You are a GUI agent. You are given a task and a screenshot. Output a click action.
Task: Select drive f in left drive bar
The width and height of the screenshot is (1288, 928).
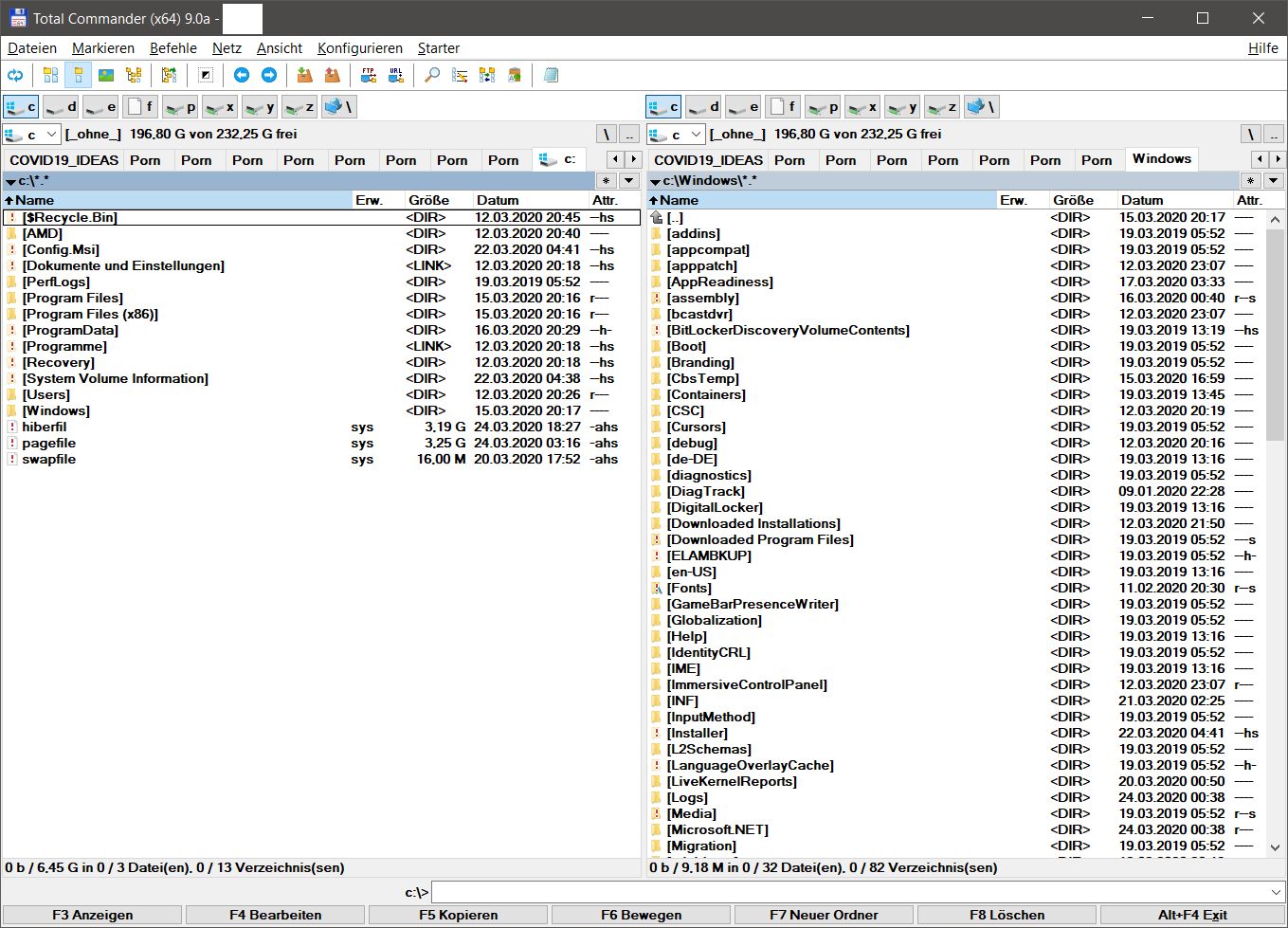coord(140,107)
